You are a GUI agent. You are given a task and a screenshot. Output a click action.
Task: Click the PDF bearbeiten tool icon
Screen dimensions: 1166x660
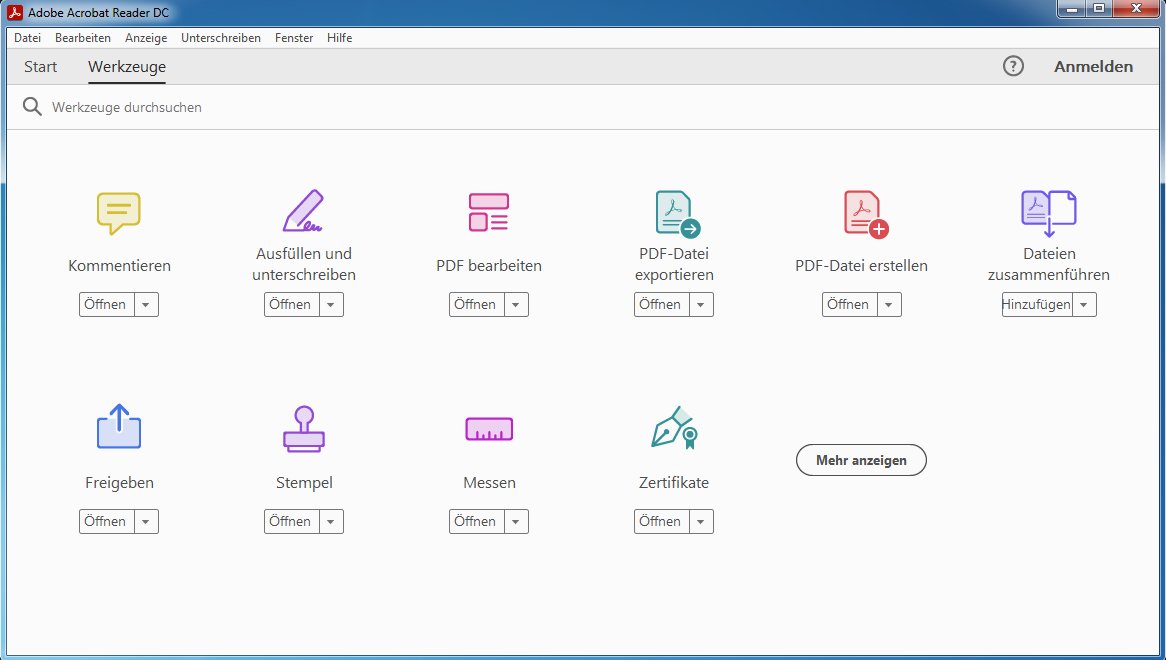(489, 212)
